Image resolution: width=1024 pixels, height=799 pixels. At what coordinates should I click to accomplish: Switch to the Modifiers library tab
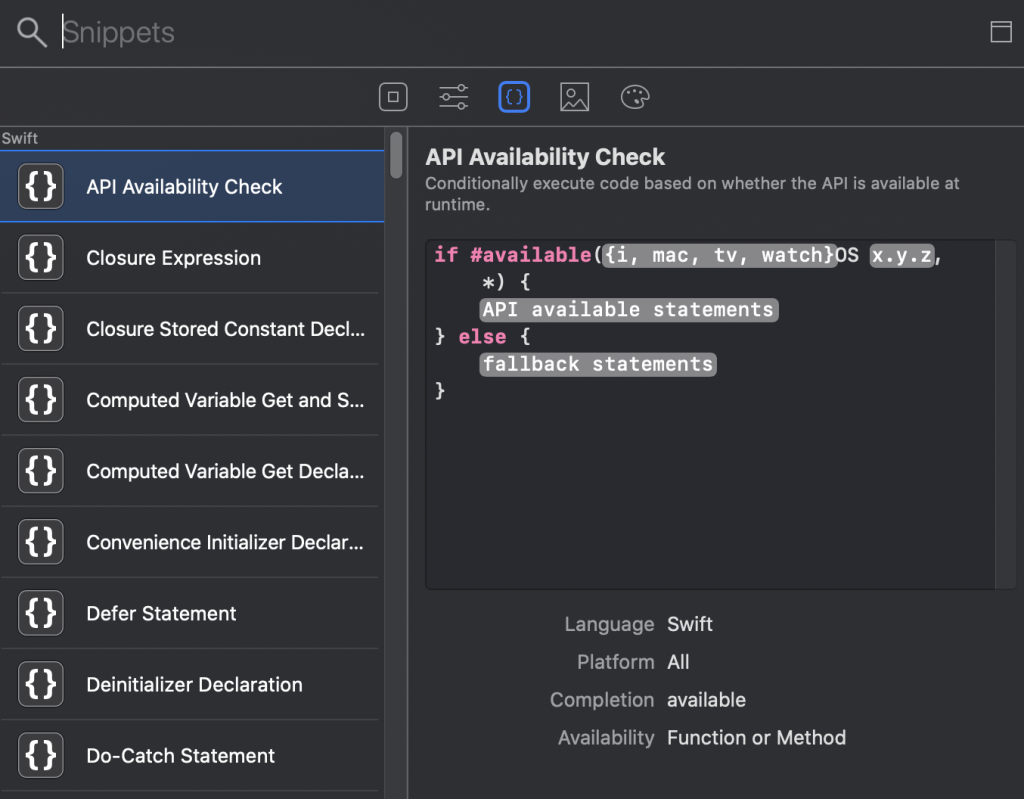click(453, 97)
